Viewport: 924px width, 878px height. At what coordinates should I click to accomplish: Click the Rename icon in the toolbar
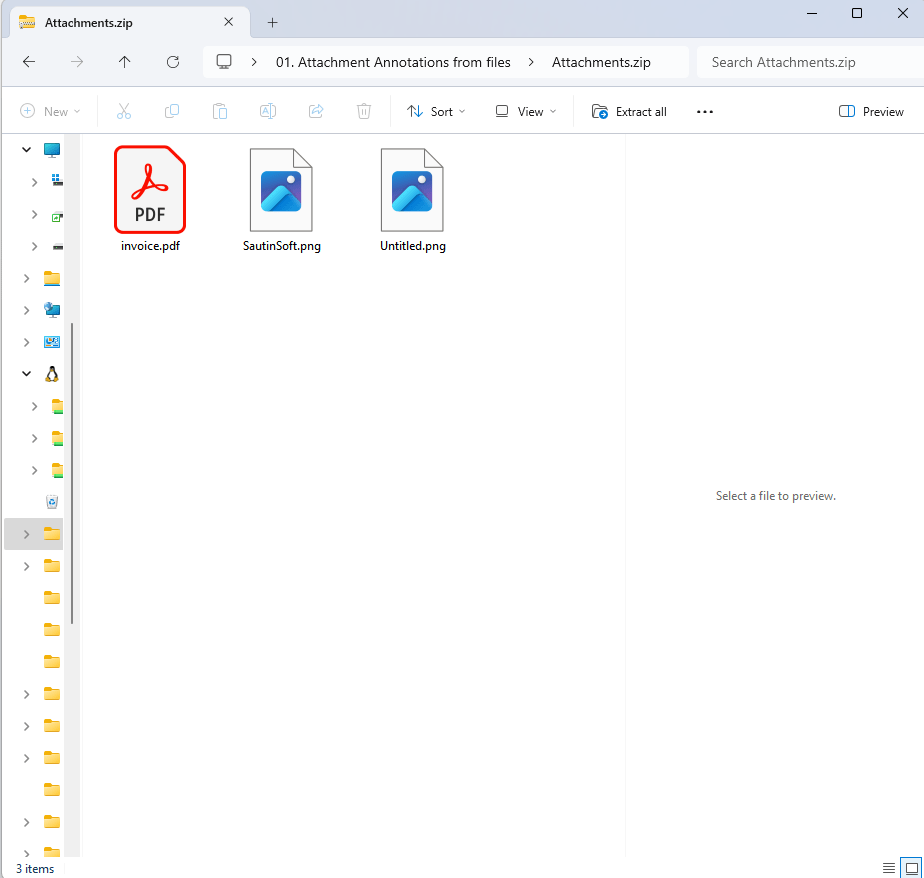(x=268, y=111)
